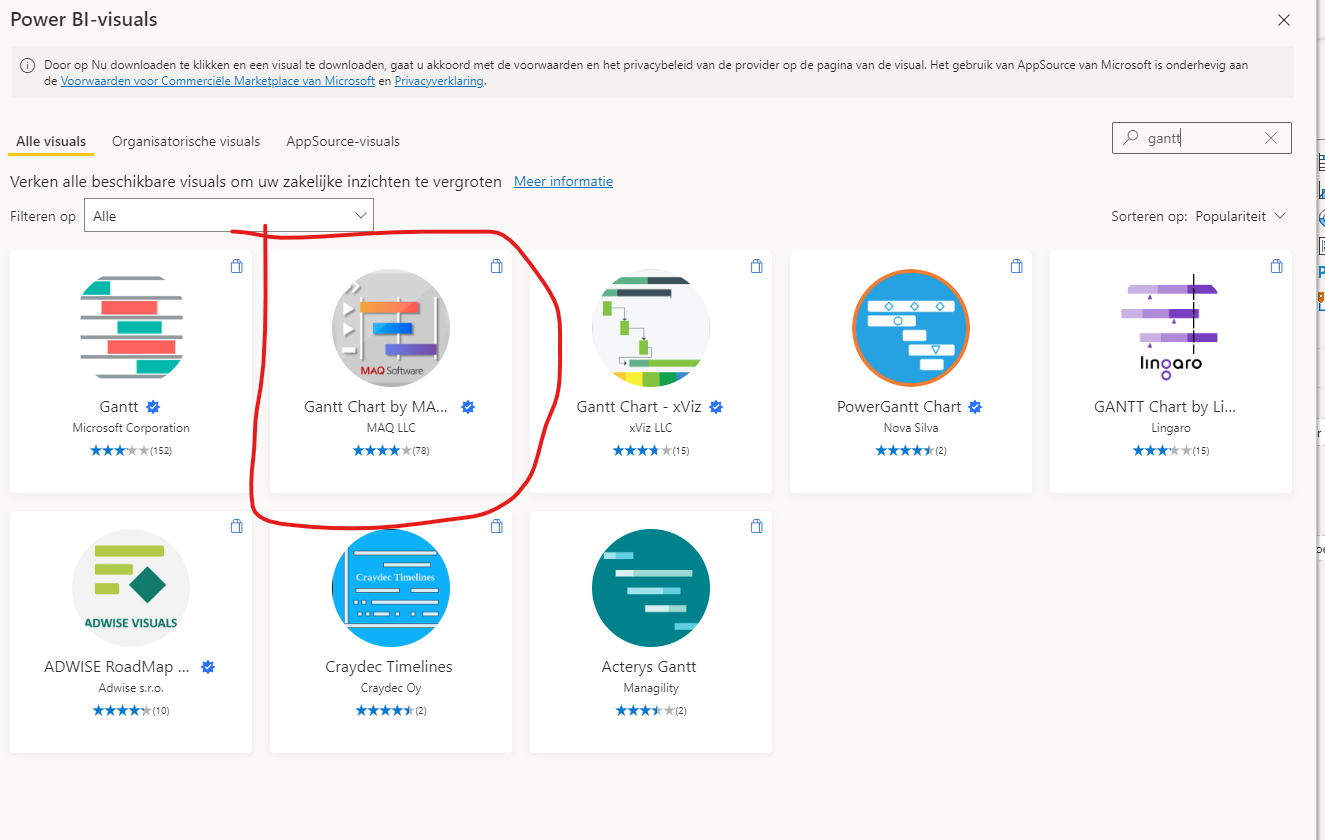Select the xViz Gantt Chart thumbnail
1325x840 pixels.
point(651,328)
